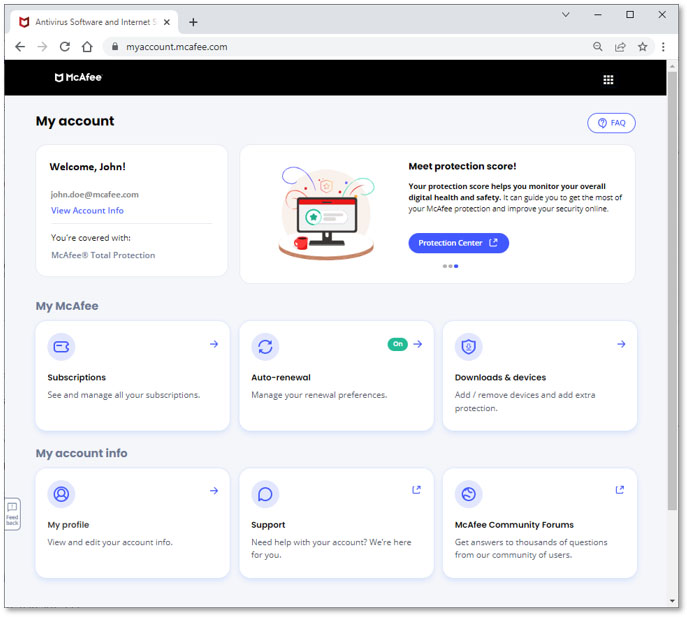Viewport: 687px width, 617px height.
Task: Click the McAfee logo in header
Action: coord(78,77)
